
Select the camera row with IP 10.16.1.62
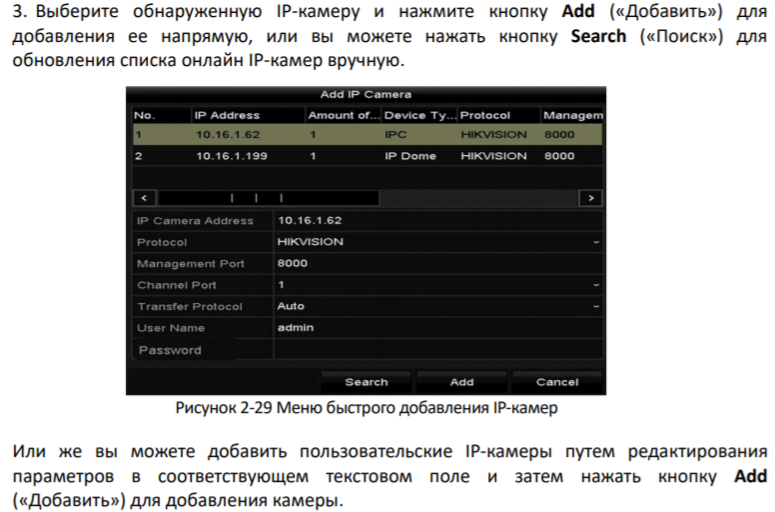tap(366, 133)
